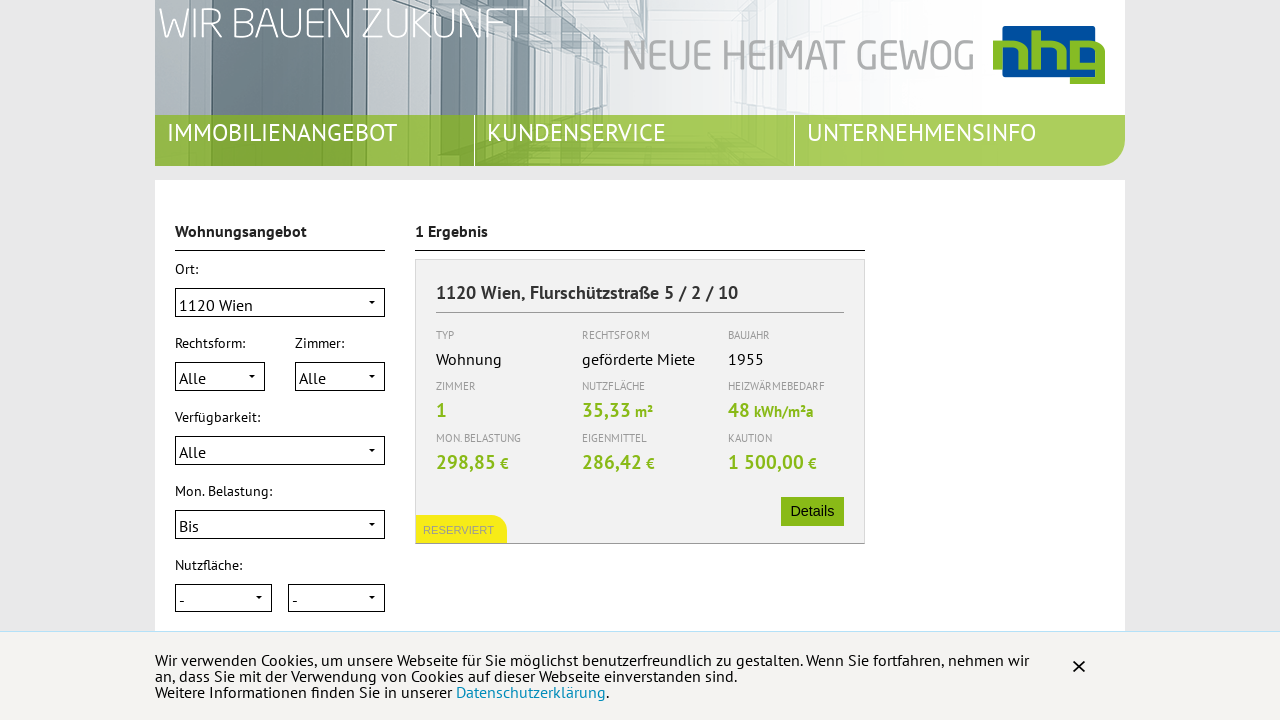Open the Immobilienangebot menu
This screenshot has height=720, width=1280.
click(282, 133)
